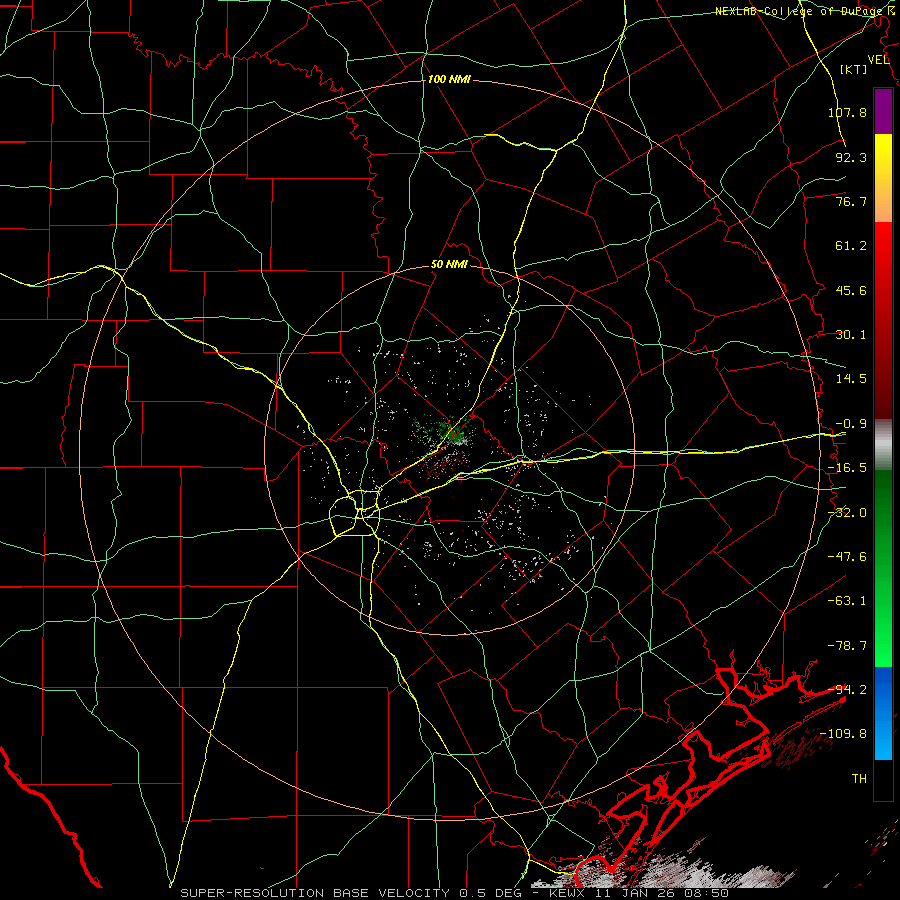Click the 14.5 velocity scale value
The image size is (900, 900).
[851, 379]
